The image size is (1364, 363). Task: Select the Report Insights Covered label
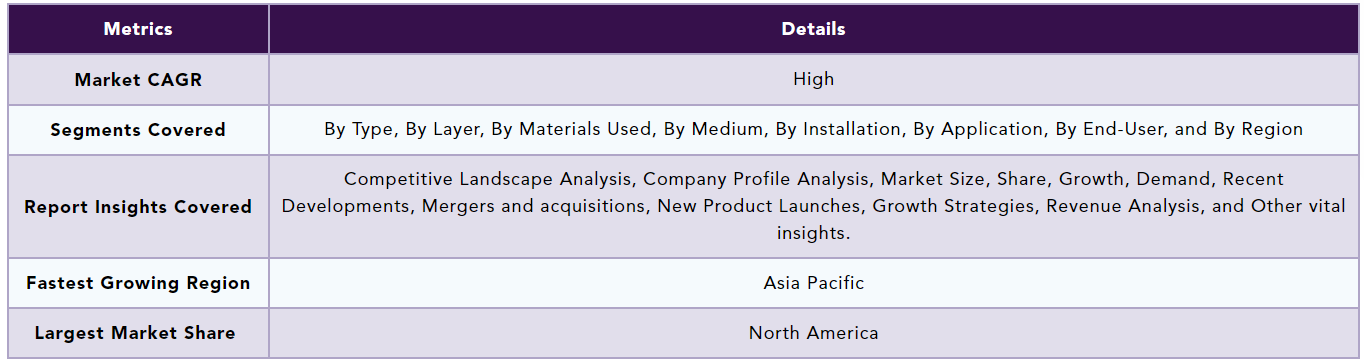(138, 207)
